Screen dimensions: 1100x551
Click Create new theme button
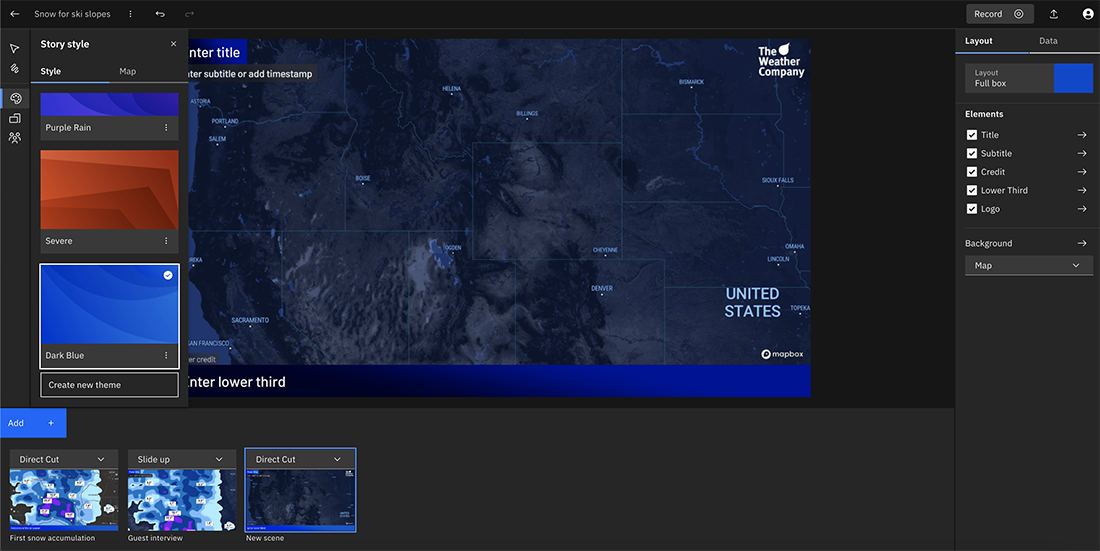(109, 385)
